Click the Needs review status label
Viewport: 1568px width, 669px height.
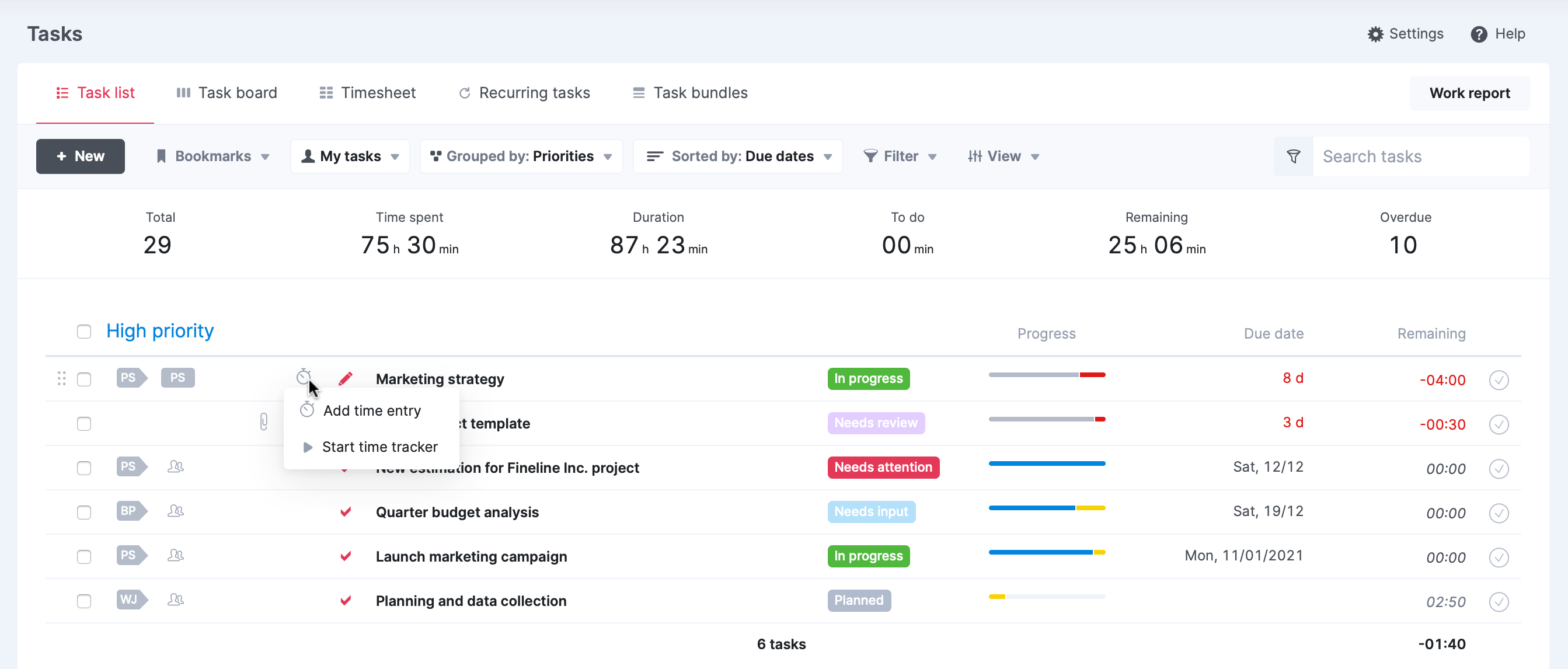click(x=876, y=423)
